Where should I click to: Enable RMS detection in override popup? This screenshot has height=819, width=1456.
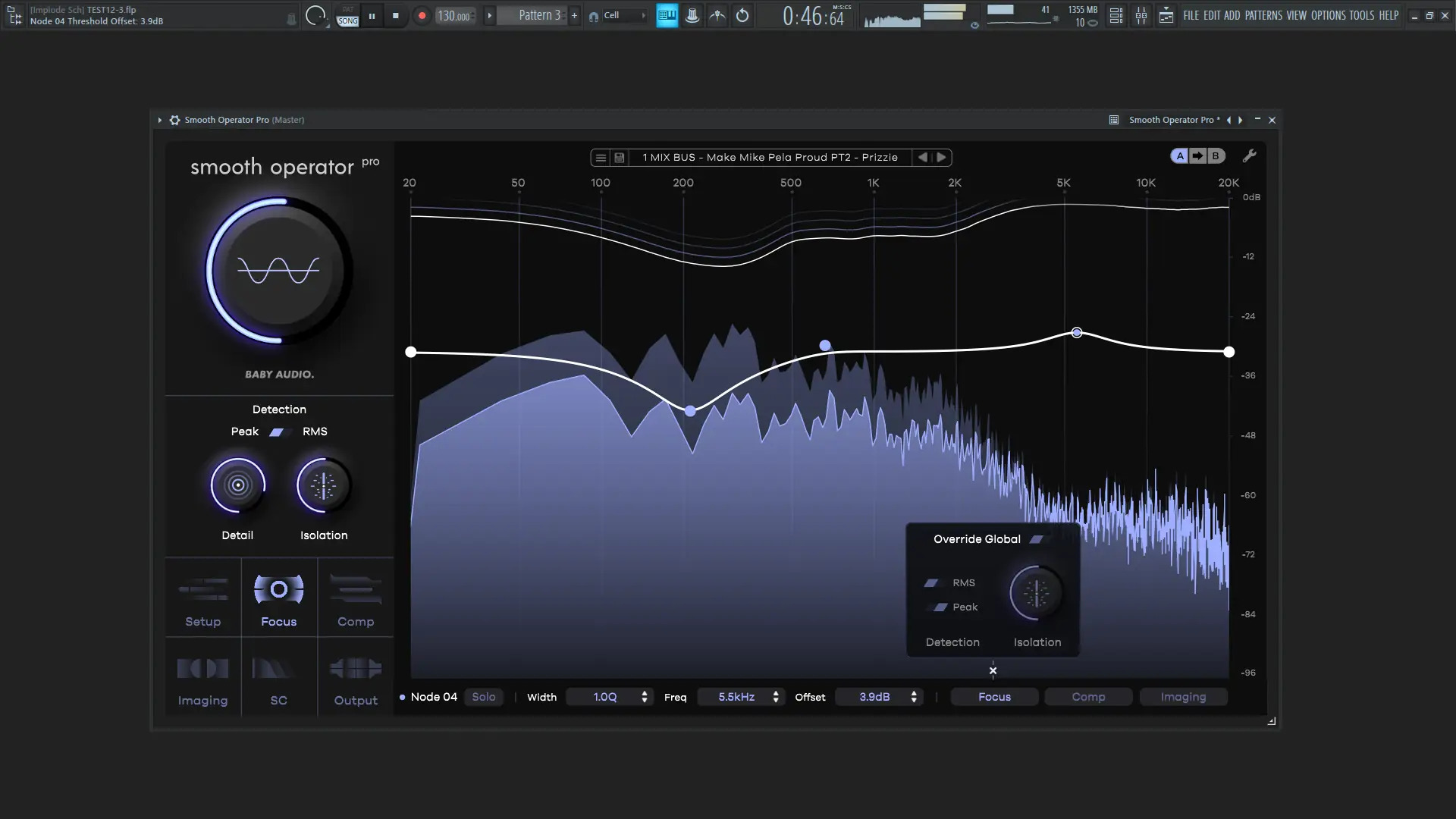931,583
